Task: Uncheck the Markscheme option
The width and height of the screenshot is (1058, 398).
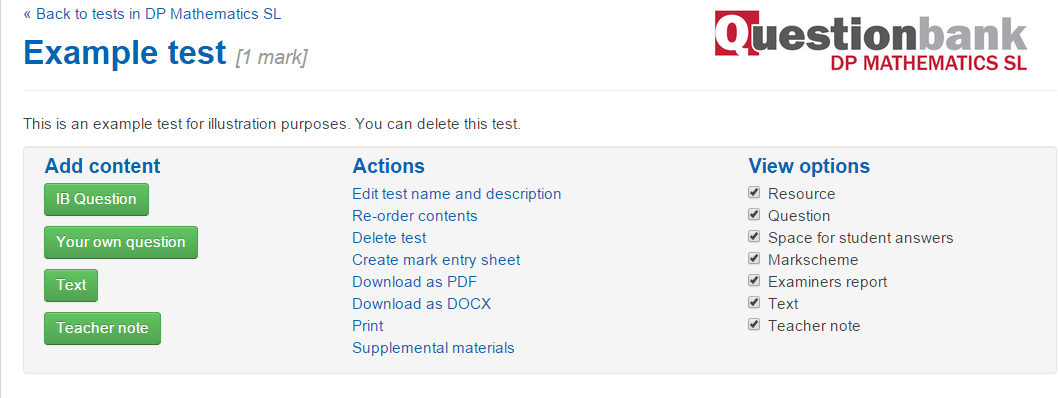Action: click(x=754, y=259)
